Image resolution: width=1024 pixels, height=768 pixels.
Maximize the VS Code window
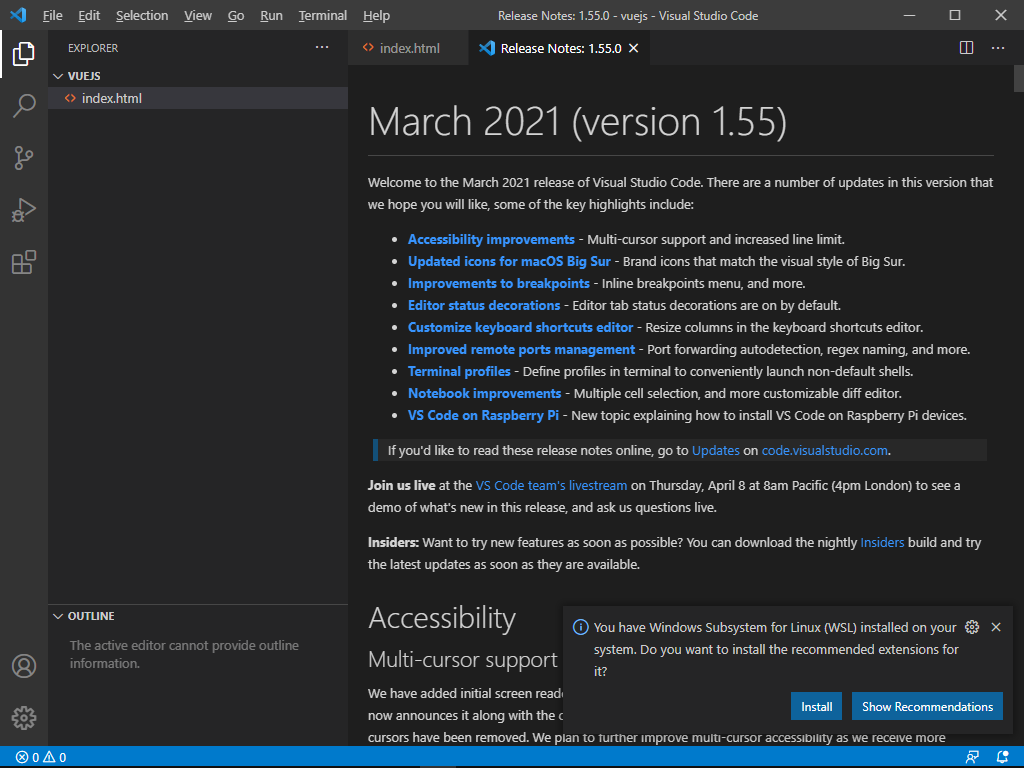pyautogui.click(x=955, y=15)
